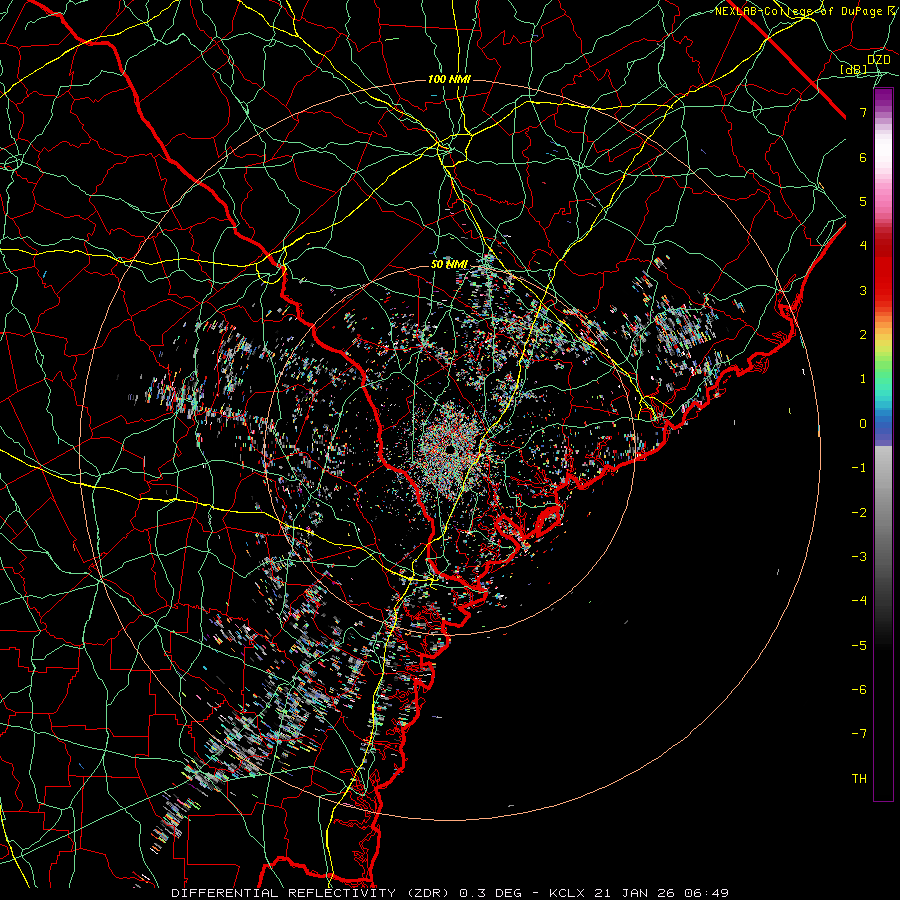Click the radar site center black dot

pos(451,449)
